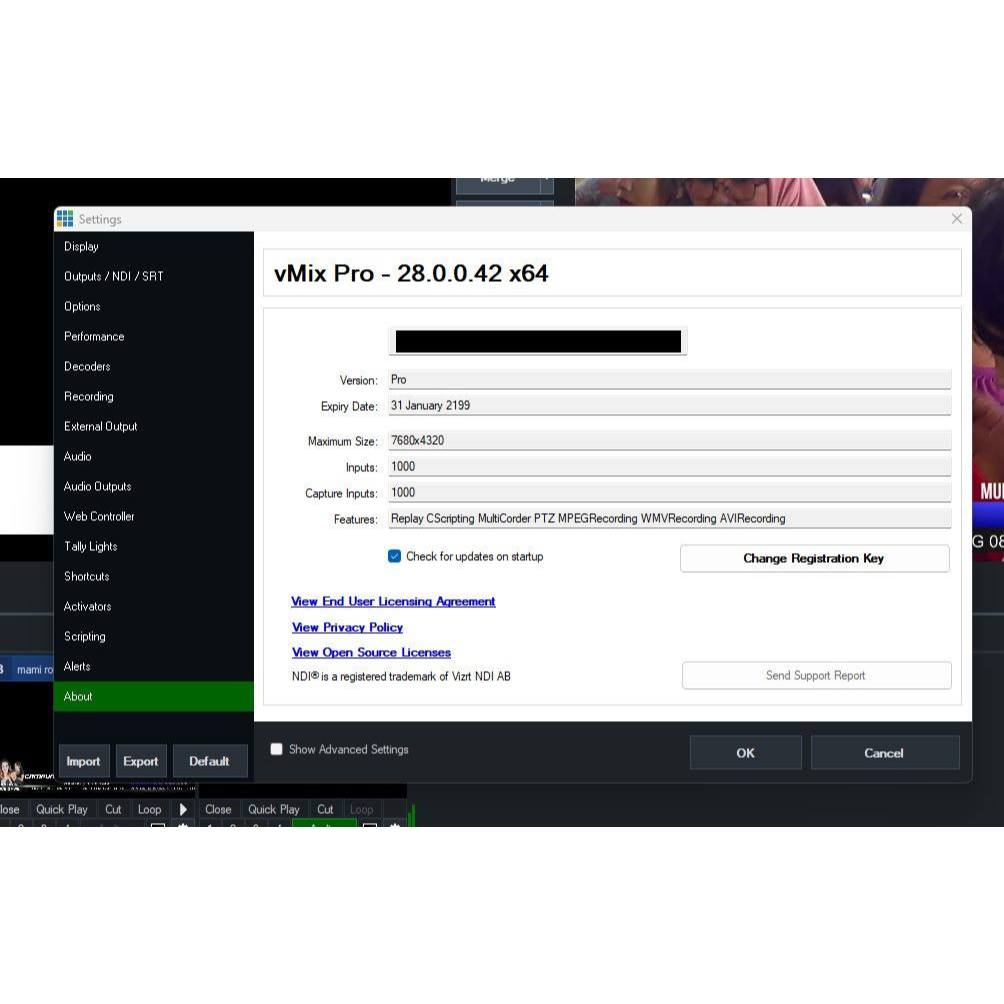Open Recording settings
Viewport: 1004px width, 1004px height.
154,397
